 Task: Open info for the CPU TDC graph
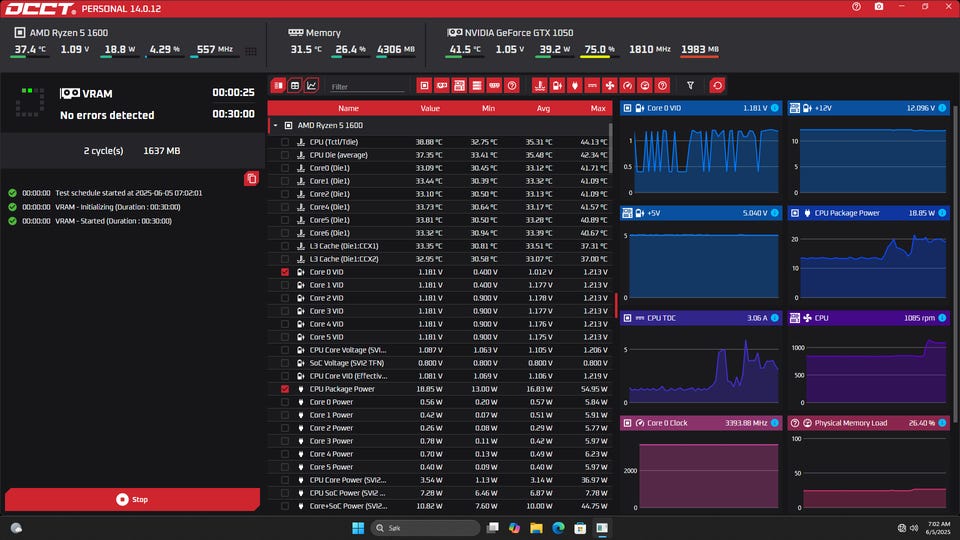click(x=775, y=318)
